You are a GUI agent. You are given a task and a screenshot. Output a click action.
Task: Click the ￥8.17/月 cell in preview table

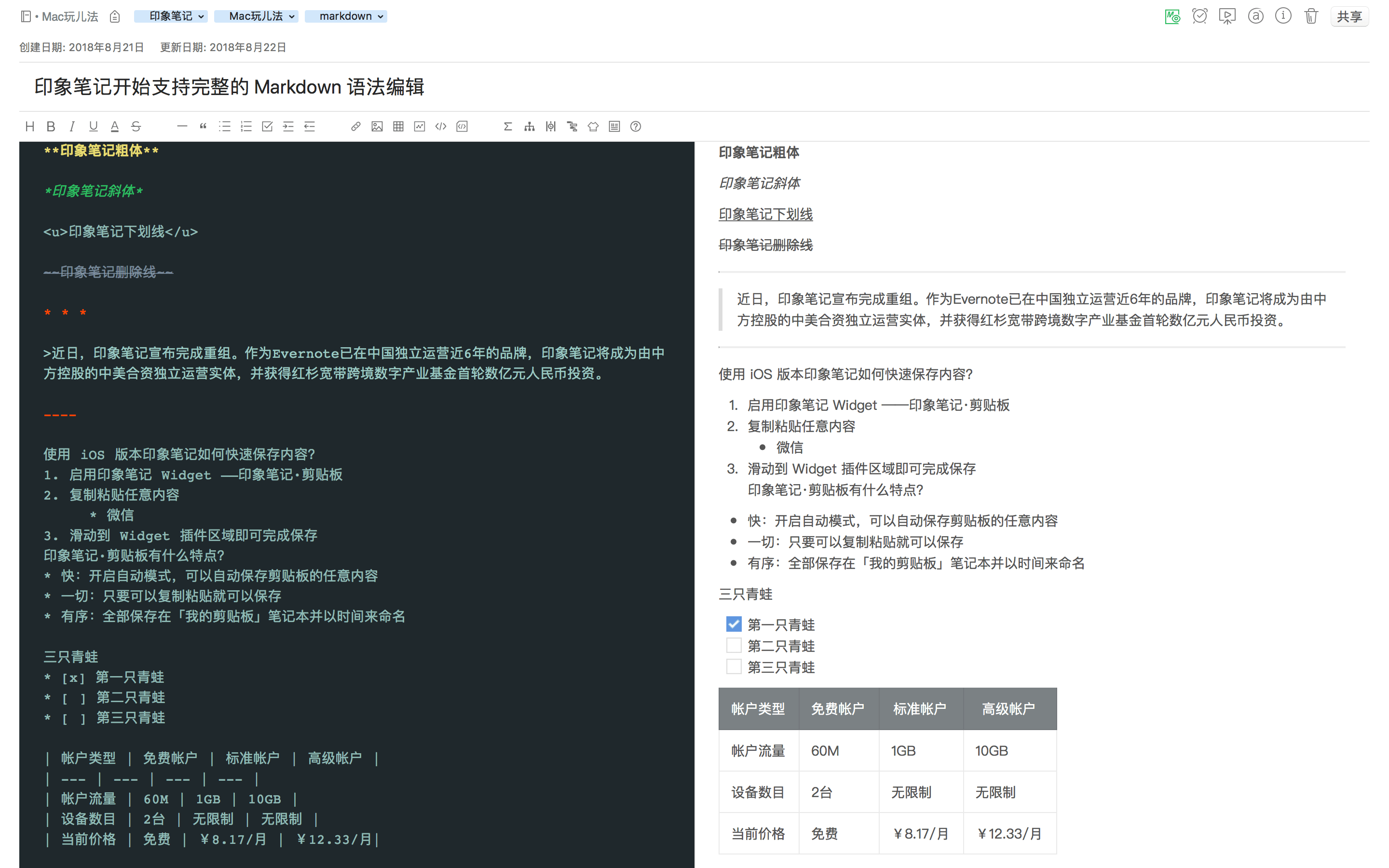click(x=921, y=834)
